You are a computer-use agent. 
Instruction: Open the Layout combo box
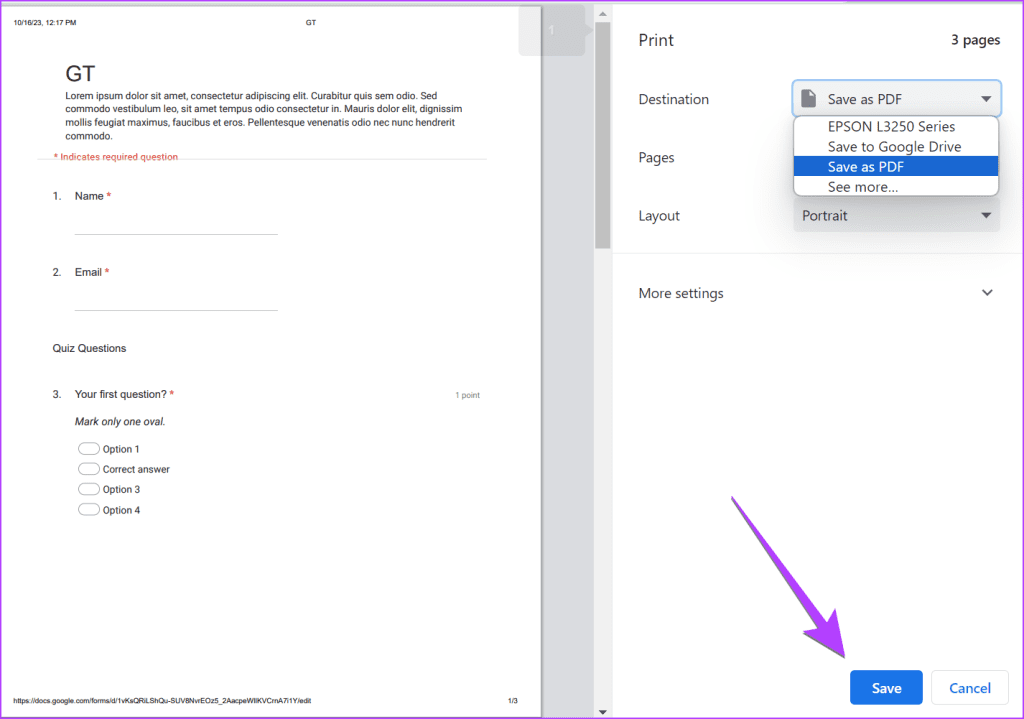[895, 215]
